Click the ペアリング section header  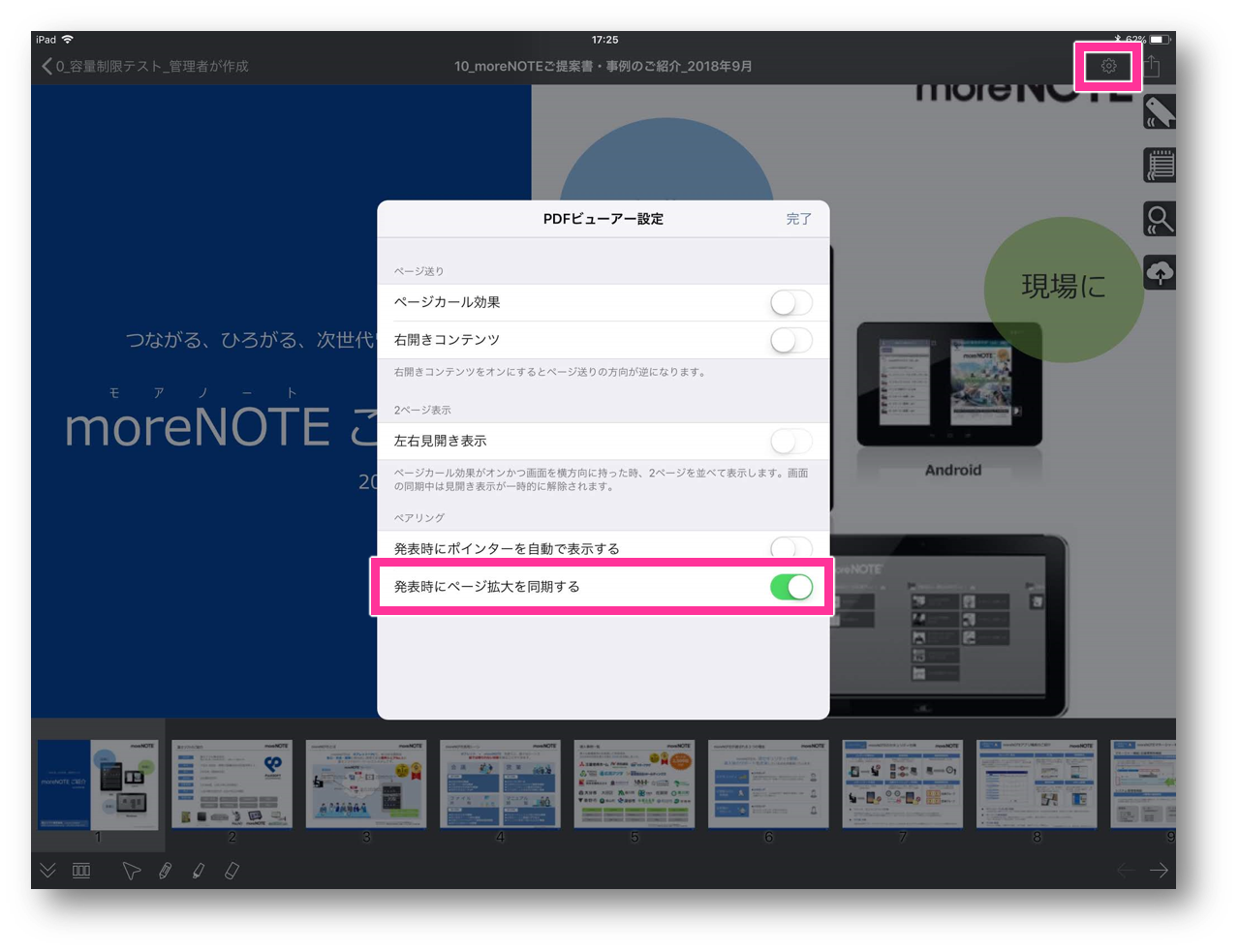pyautogui.click(x=418, y=518)
